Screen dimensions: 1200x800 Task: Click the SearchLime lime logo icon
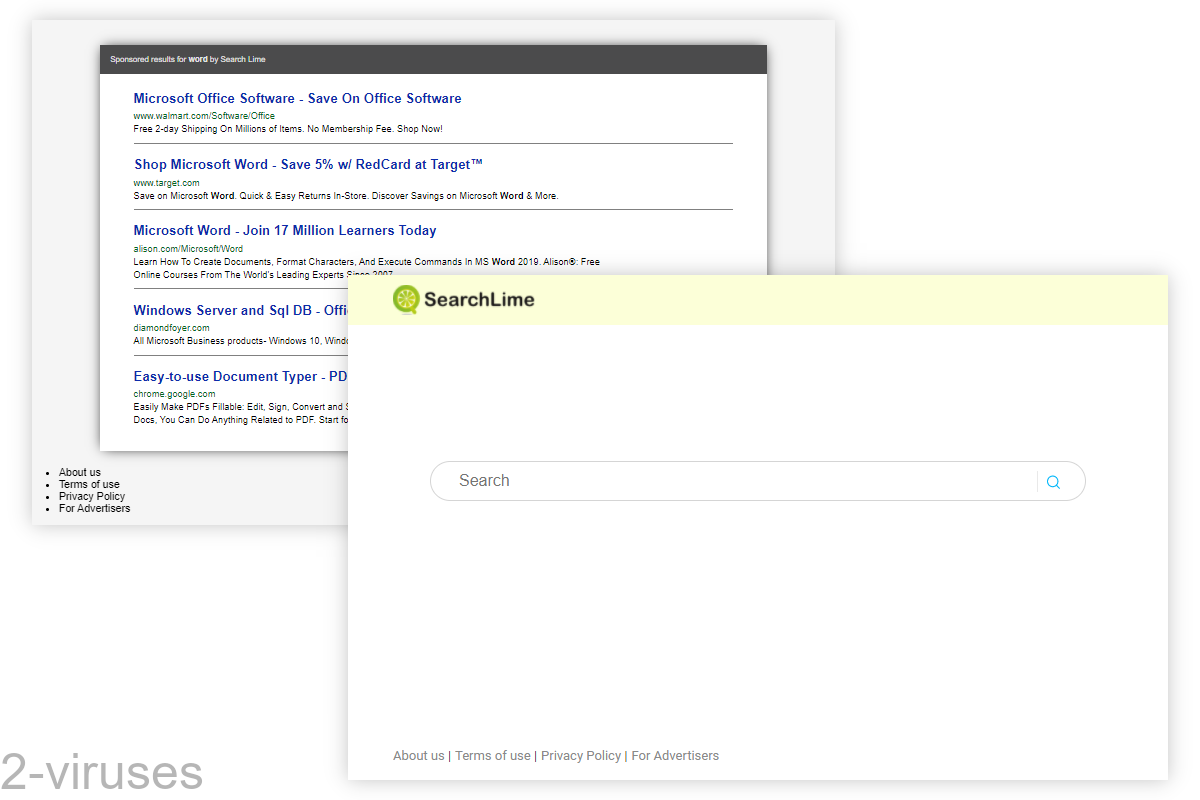point(406,298)
